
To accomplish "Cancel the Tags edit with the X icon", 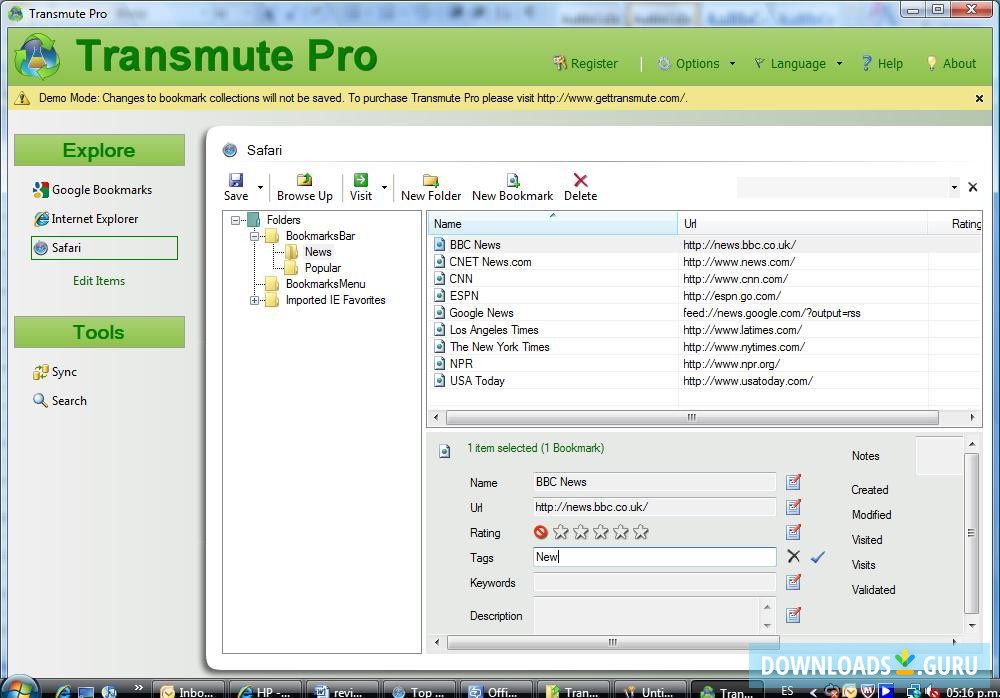I will click(793, 557).
